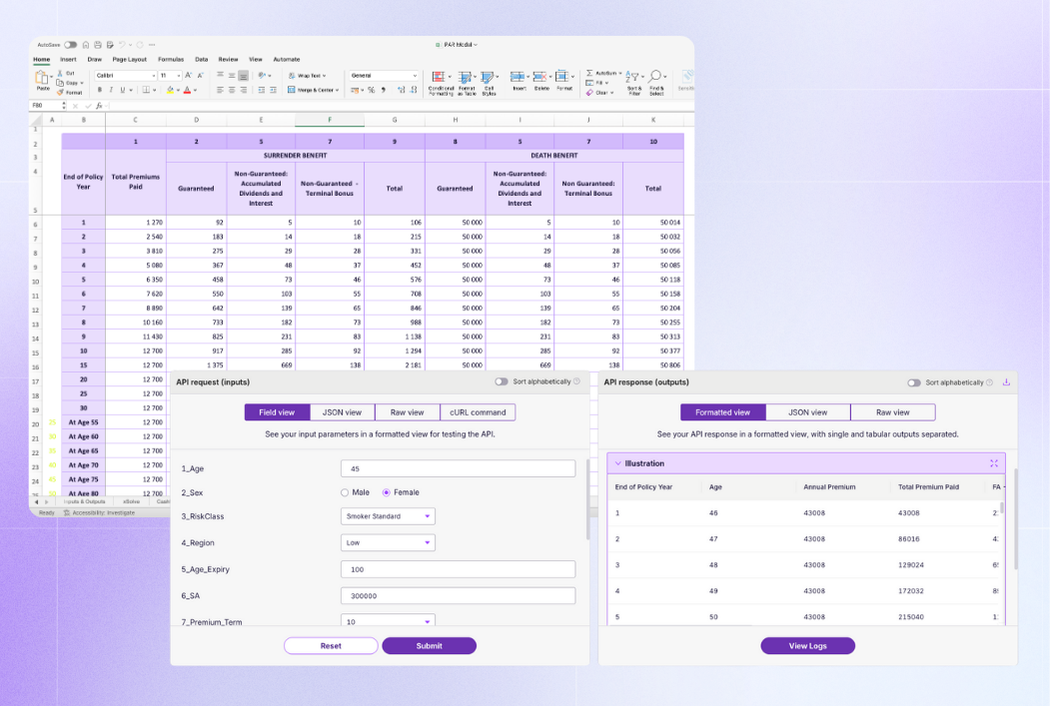Click the Submit button
Viewport: 1050px width, 706px height.
tap(429, 646)
